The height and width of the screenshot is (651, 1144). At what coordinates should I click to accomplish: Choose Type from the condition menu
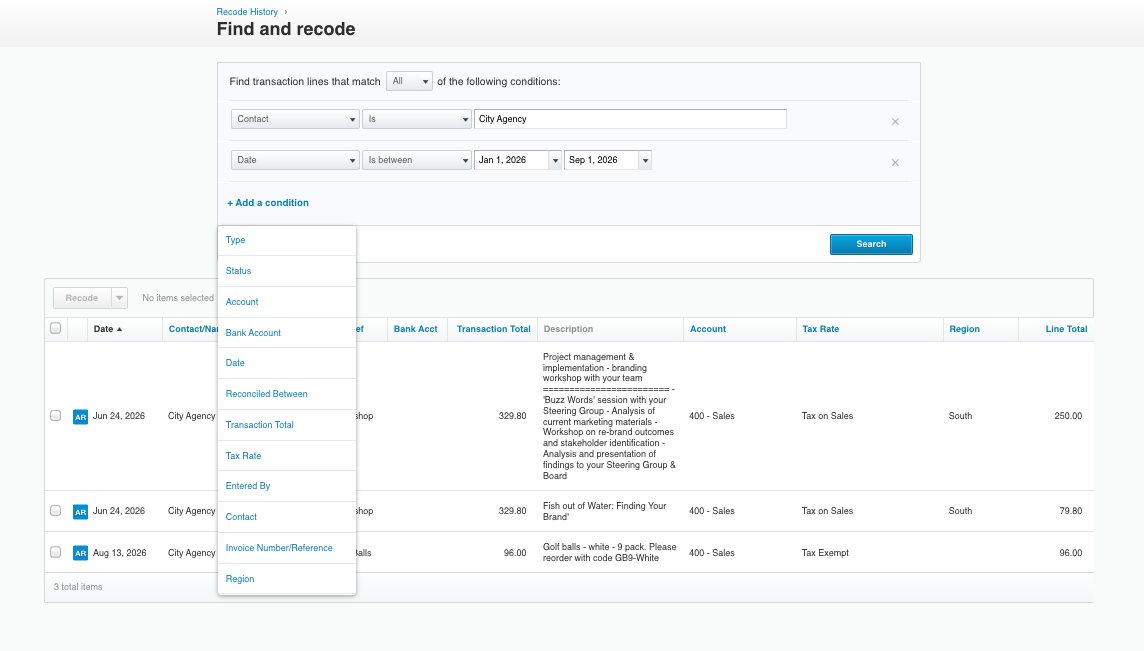click(287, 240)
